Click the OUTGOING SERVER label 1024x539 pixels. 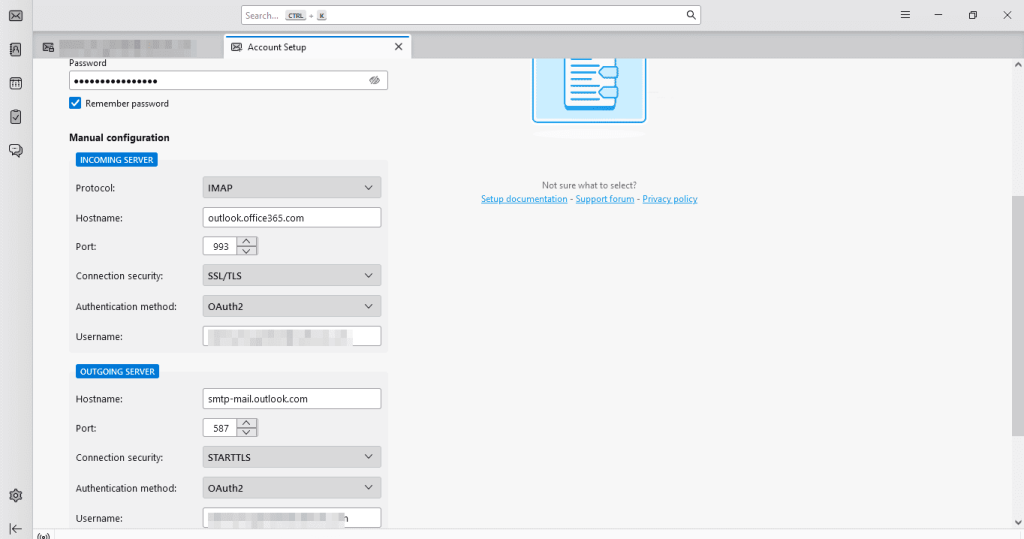tap(118, 371)
